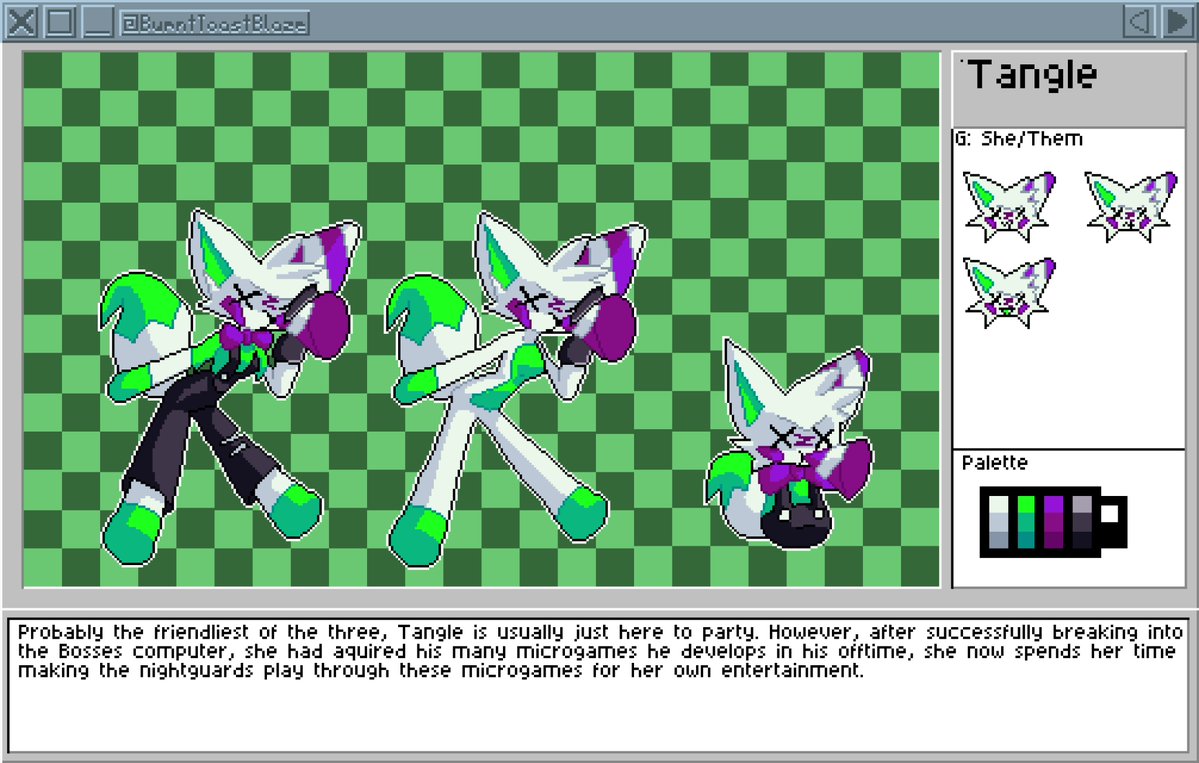Pick the bright violet-purple palette swatch
This screenshot has width=1199, height=763.
click(1054, 504)
